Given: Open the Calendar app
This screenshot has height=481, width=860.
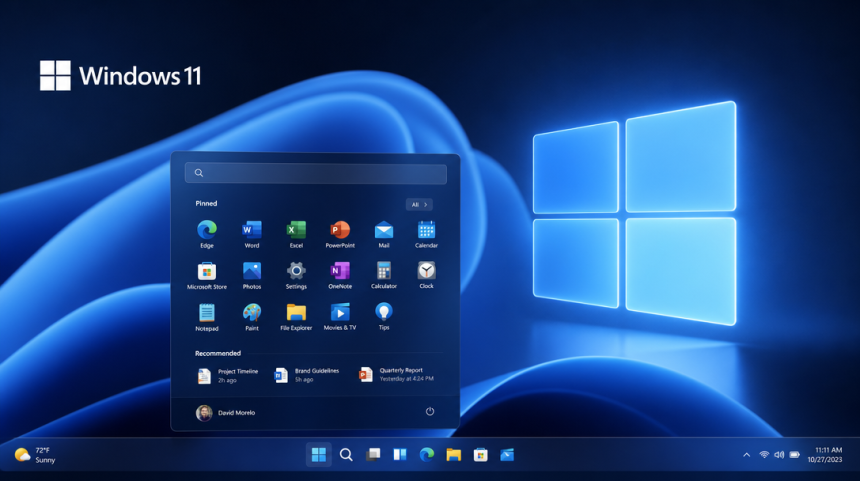Looking at the screenshot, I should (426, 234).
